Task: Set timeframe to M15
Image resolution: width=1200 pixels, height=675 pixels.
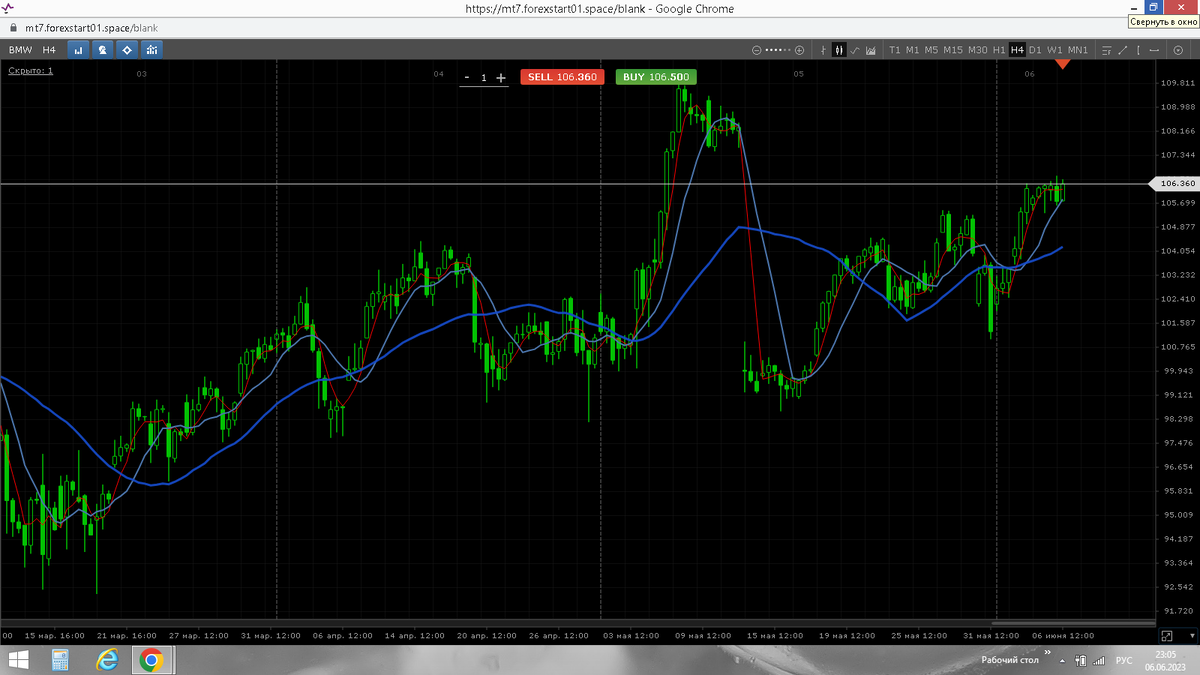Action: (x=953, y=50)
